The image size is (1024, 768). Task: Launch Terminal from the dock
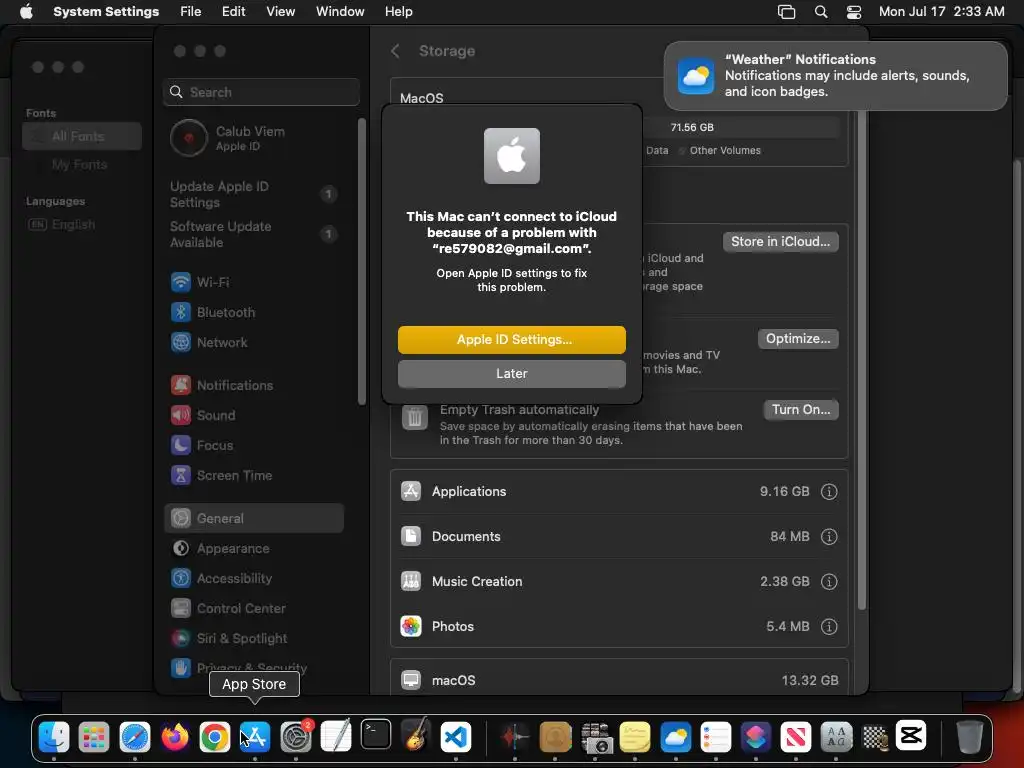point(376,735)
